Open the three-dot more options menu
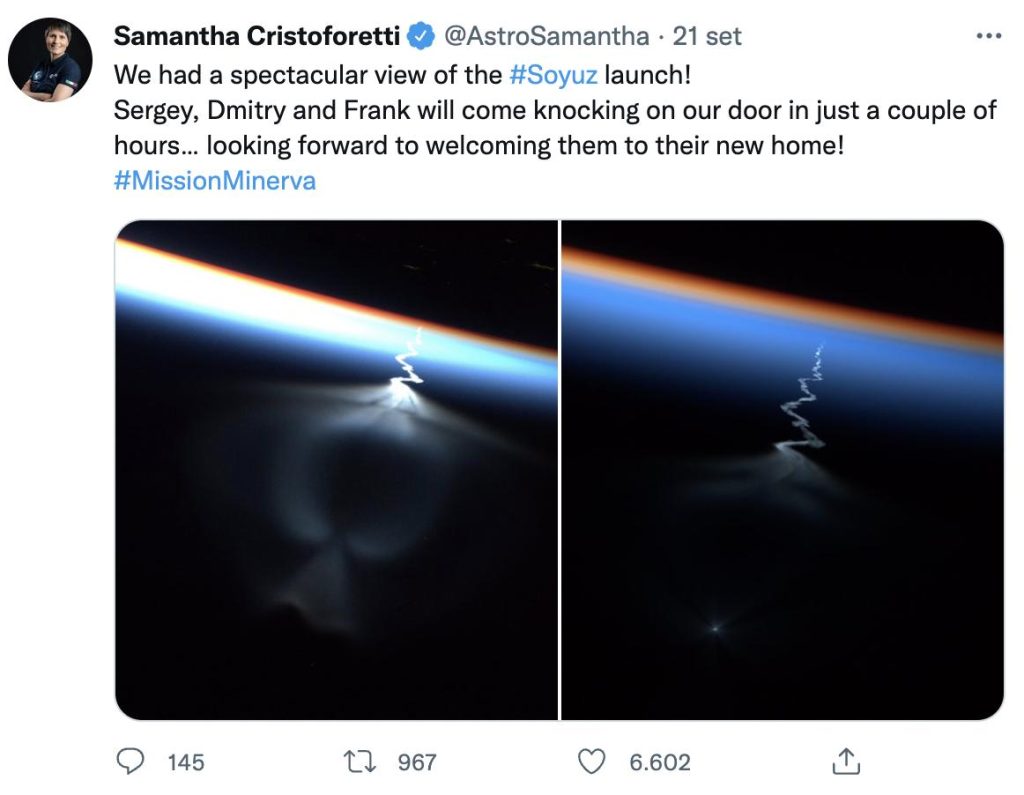1024x795 pixels. [988, 36]
